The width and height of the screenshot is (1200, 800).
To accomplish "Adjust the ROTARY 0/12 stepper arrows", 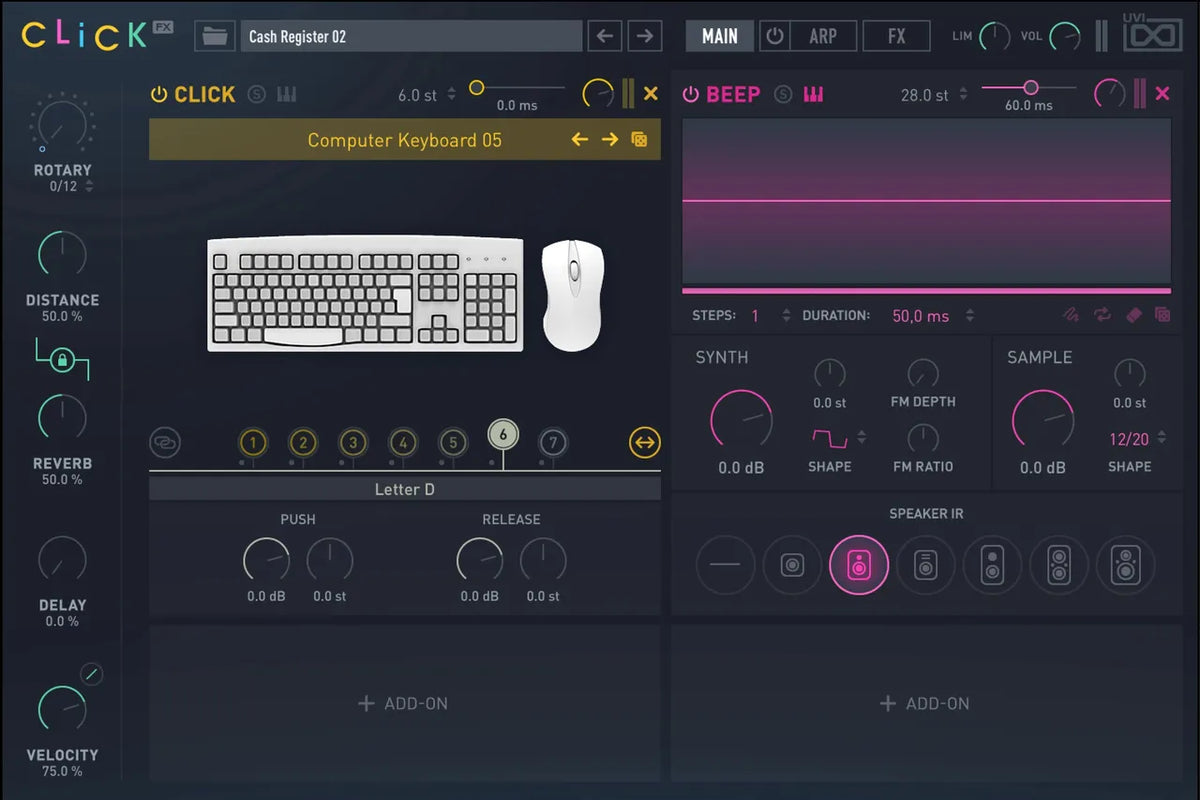I will (x=90, y=186).
